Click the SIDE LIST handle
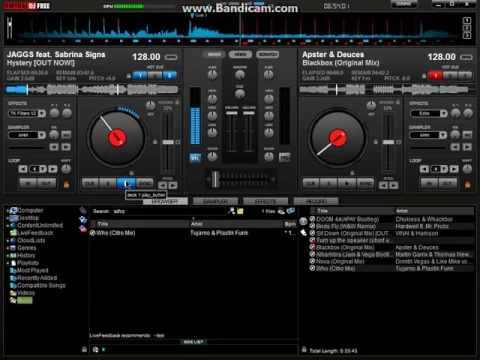The height and width of the screenshot is (360, 480). coord(194,342)
